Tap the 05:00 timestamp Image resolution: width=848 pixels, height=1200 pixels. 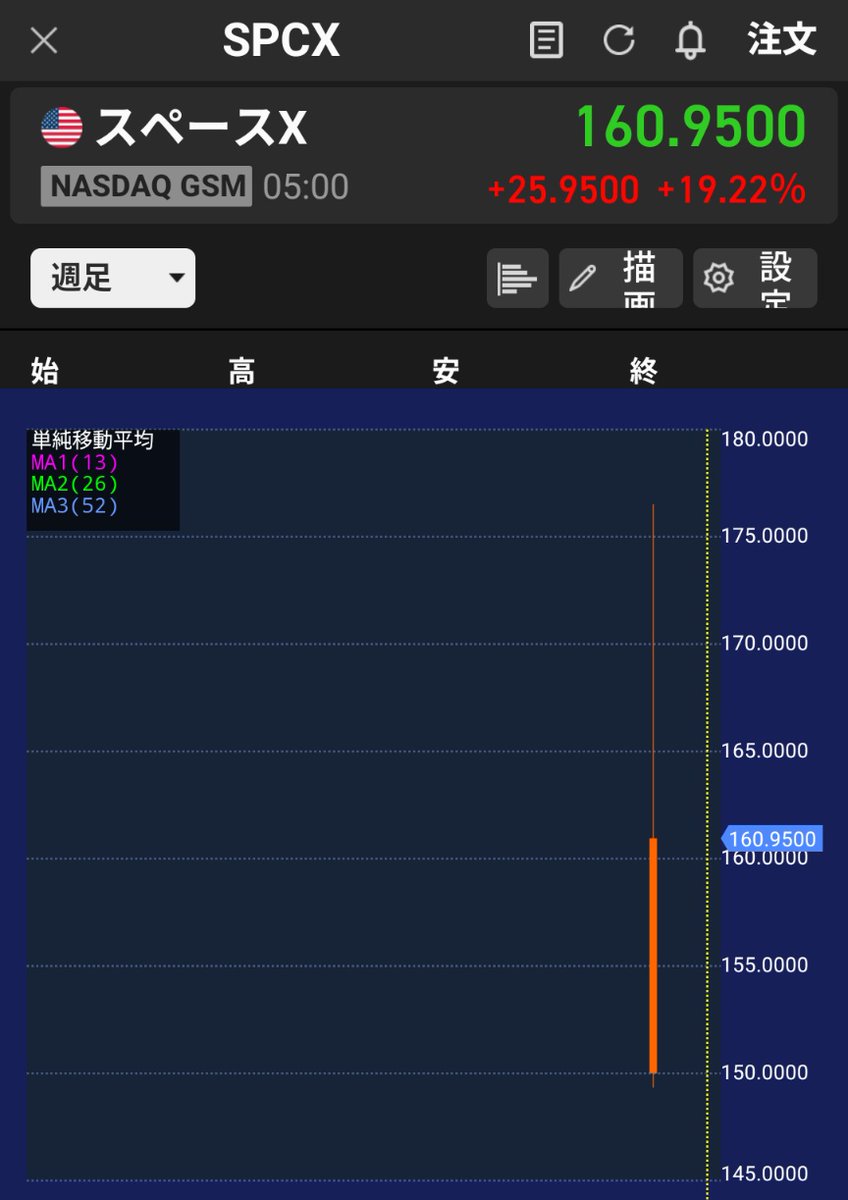click(306, 187)
